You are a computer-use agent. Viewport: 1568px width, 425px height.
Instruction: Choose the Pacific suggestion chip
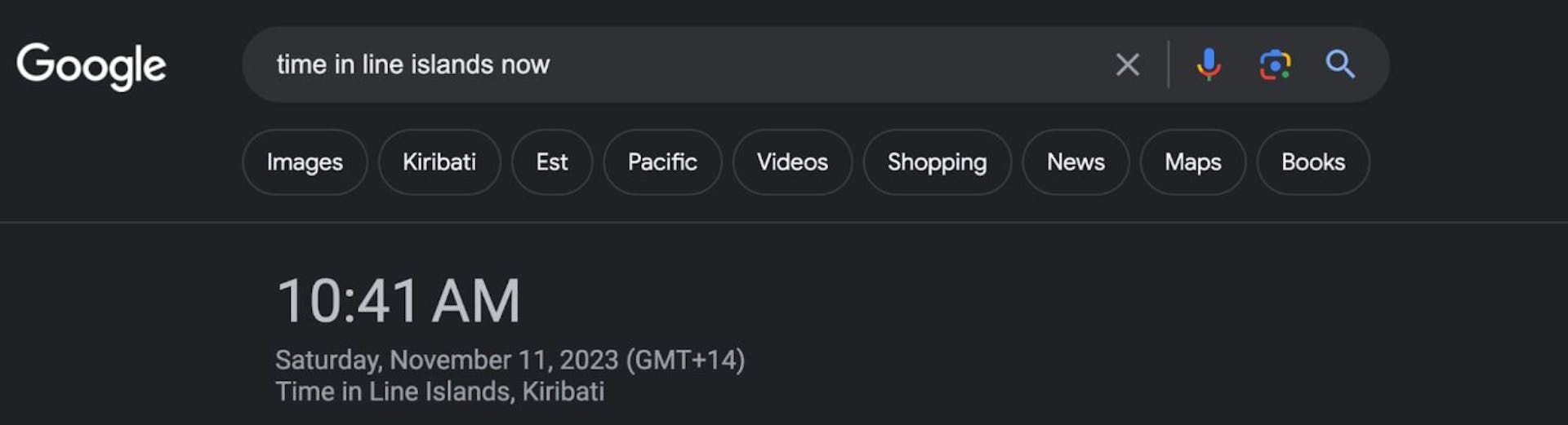pyautogui.click(x=662, y=162)
